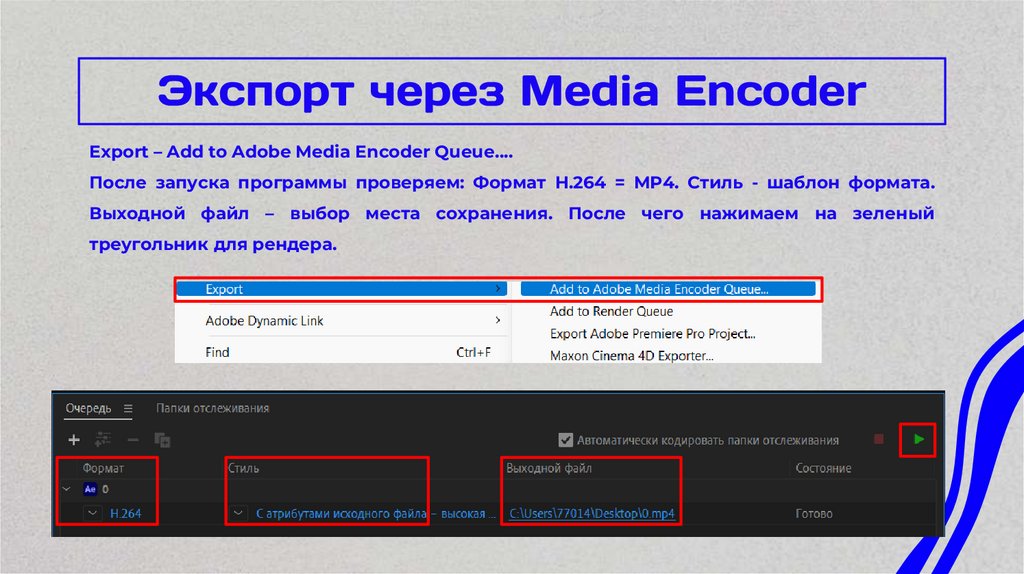Click the source name 0 in the queue

[x=105, y=489]
